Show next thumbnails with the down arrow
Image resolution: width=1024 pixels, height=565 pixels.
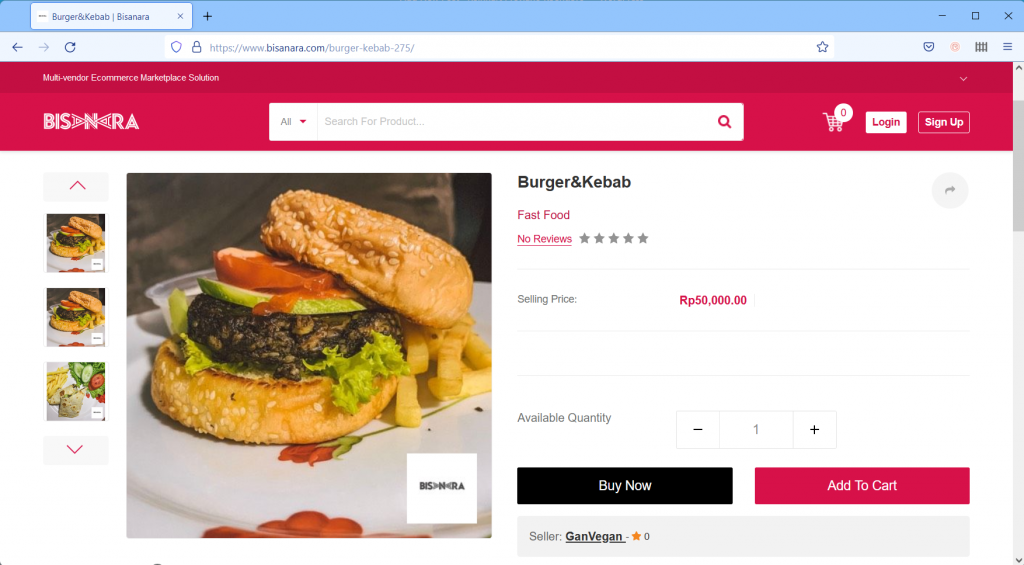tap(76, 449)
